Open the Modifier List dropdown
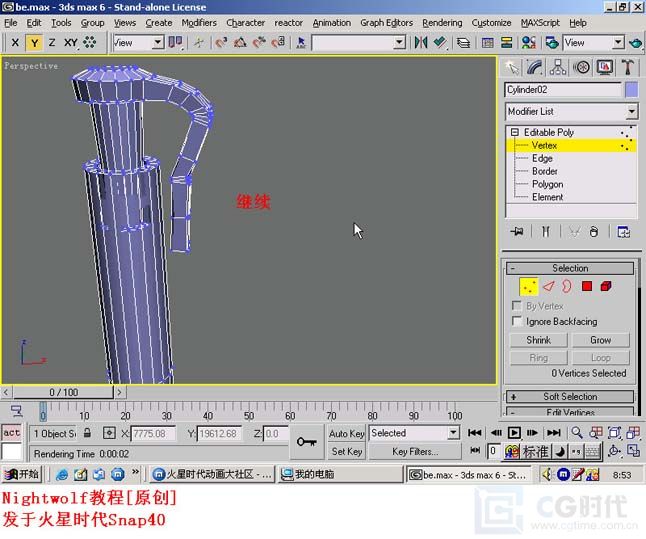646x539 pixels. pos(571,111)
